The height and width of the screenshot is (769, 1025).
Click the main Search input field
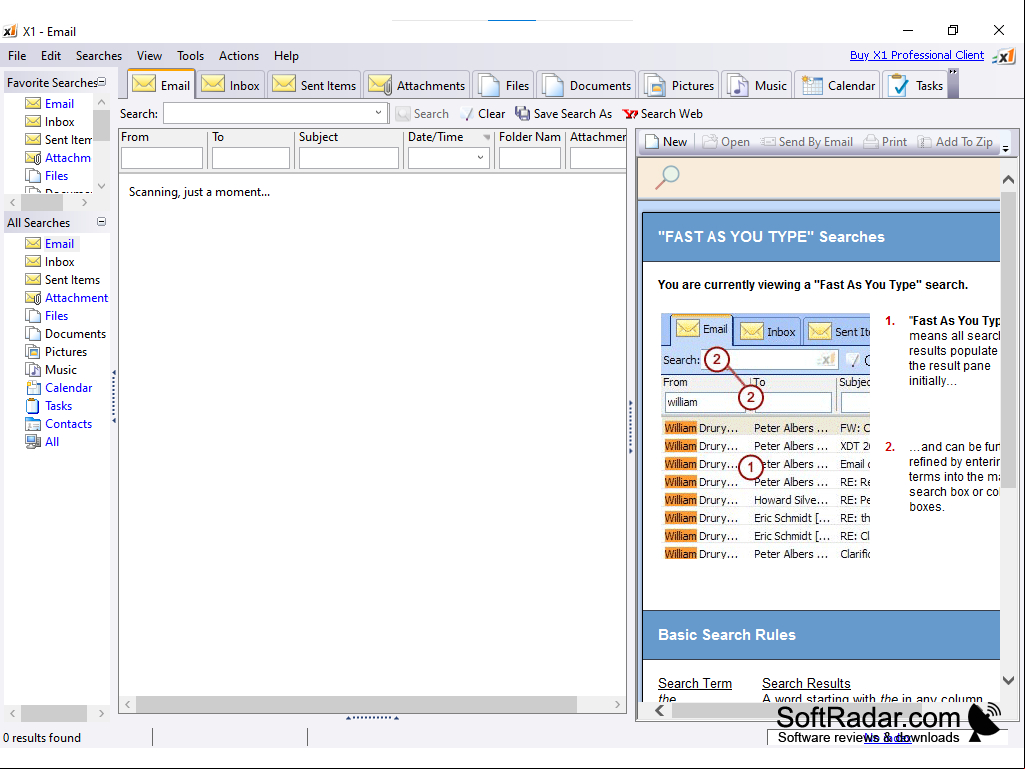[x=275, y=113]
